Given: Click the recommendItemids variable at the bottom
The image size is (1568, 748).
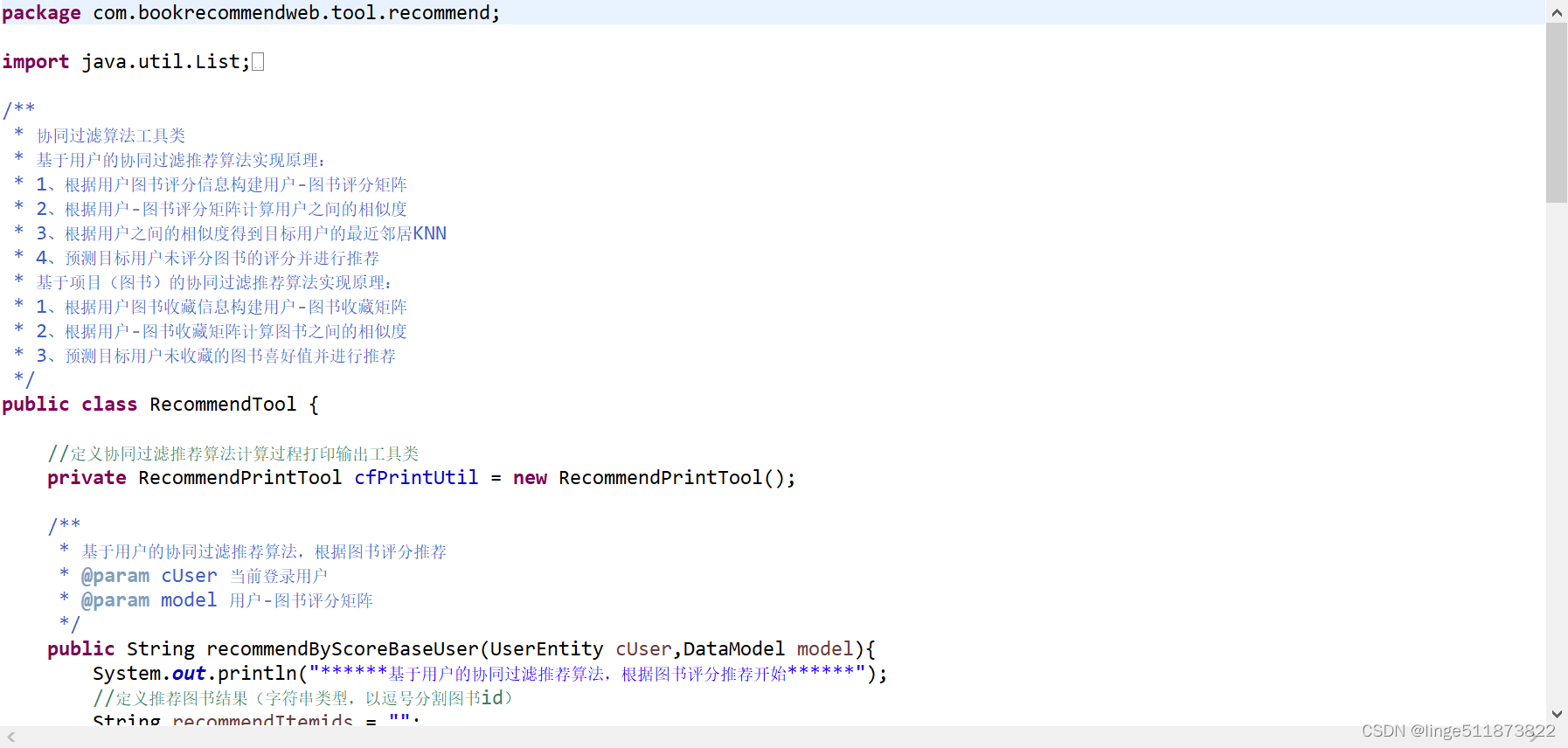Looking at the screenshot, I should point(262,720).
